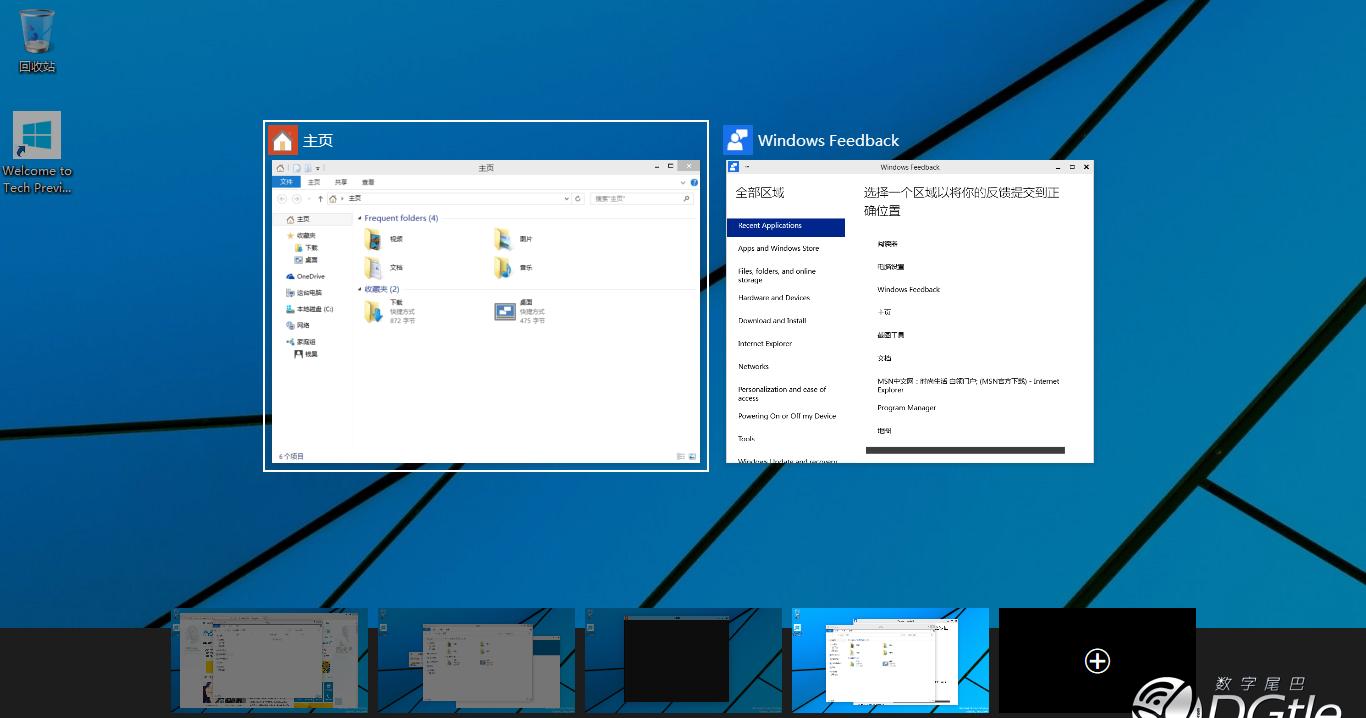Refresh the Explorer address bar
The width and height of the screenshot is (1366, 718).
(x=578, y=199)
